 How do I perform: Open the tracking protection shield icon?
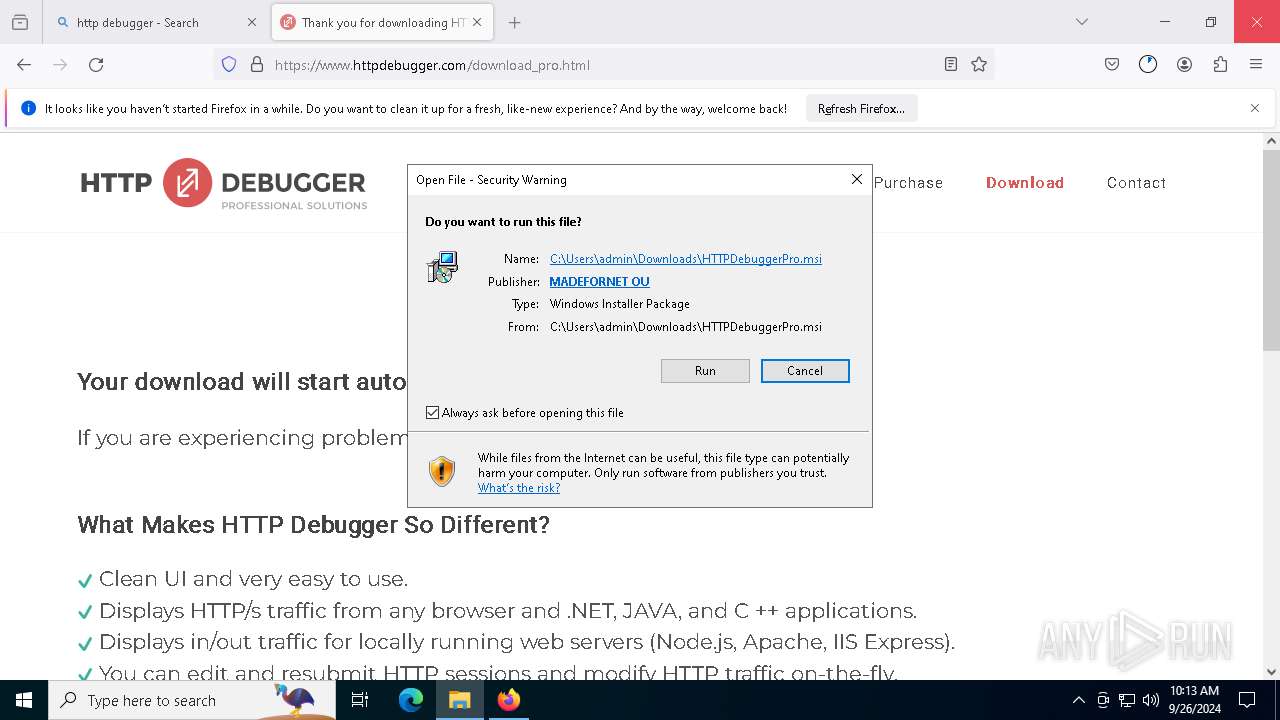[x=229, y=65]
